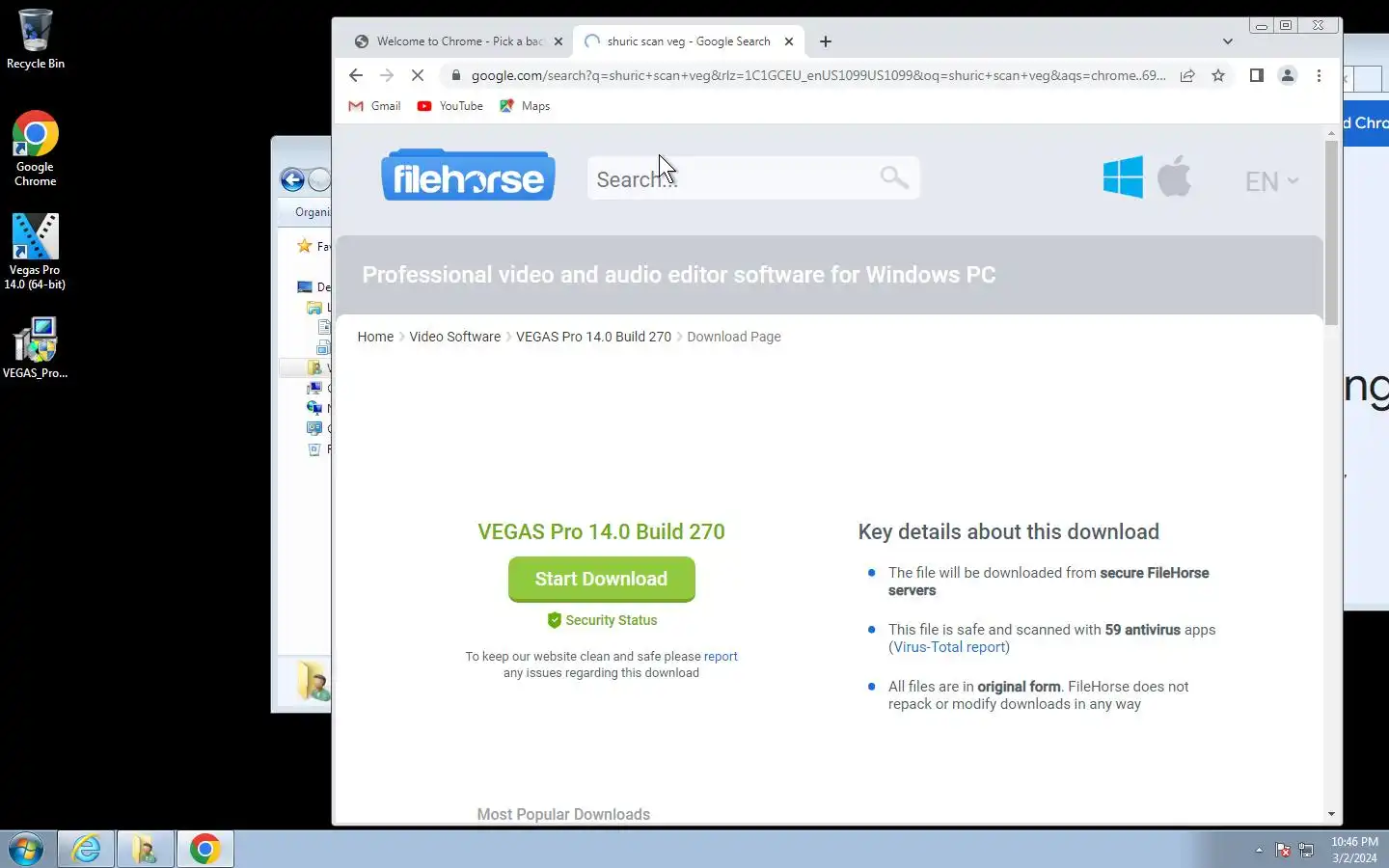
Task: Bookmark this tab with the star icon
Action: pyautogui.click(x=1218, y=75)
